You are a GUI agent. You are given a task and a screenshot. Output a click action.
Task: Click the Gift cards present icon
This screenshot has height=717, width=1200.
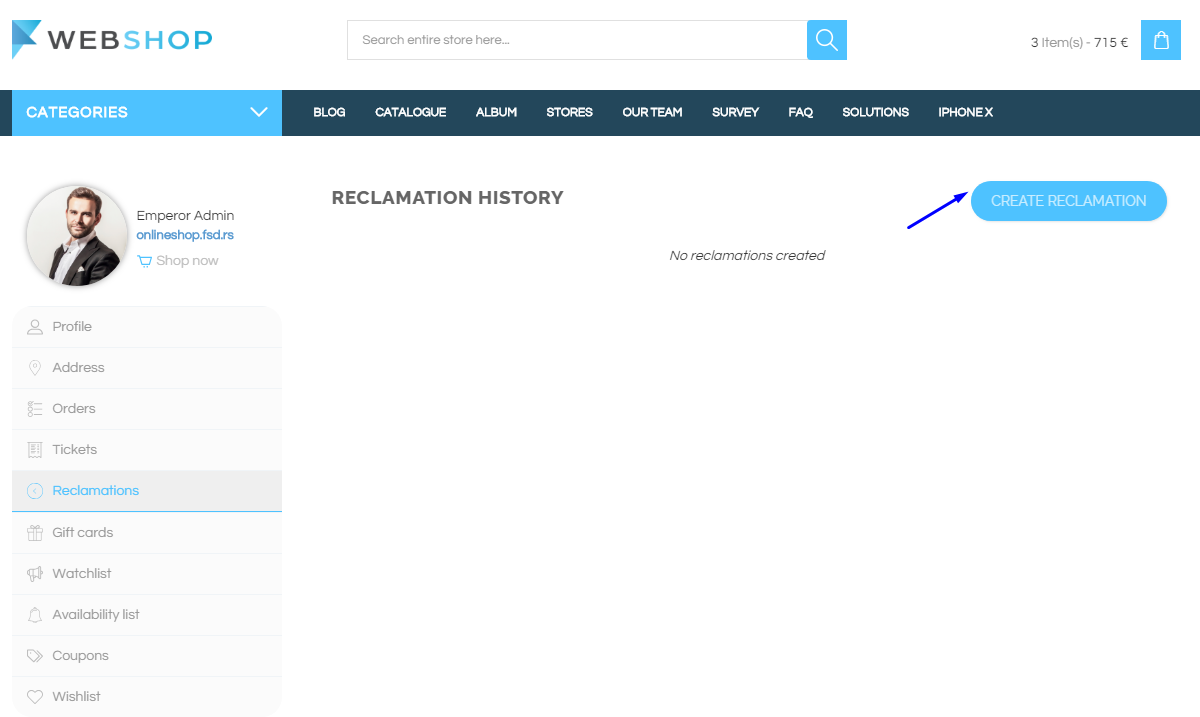pos(35,533)
